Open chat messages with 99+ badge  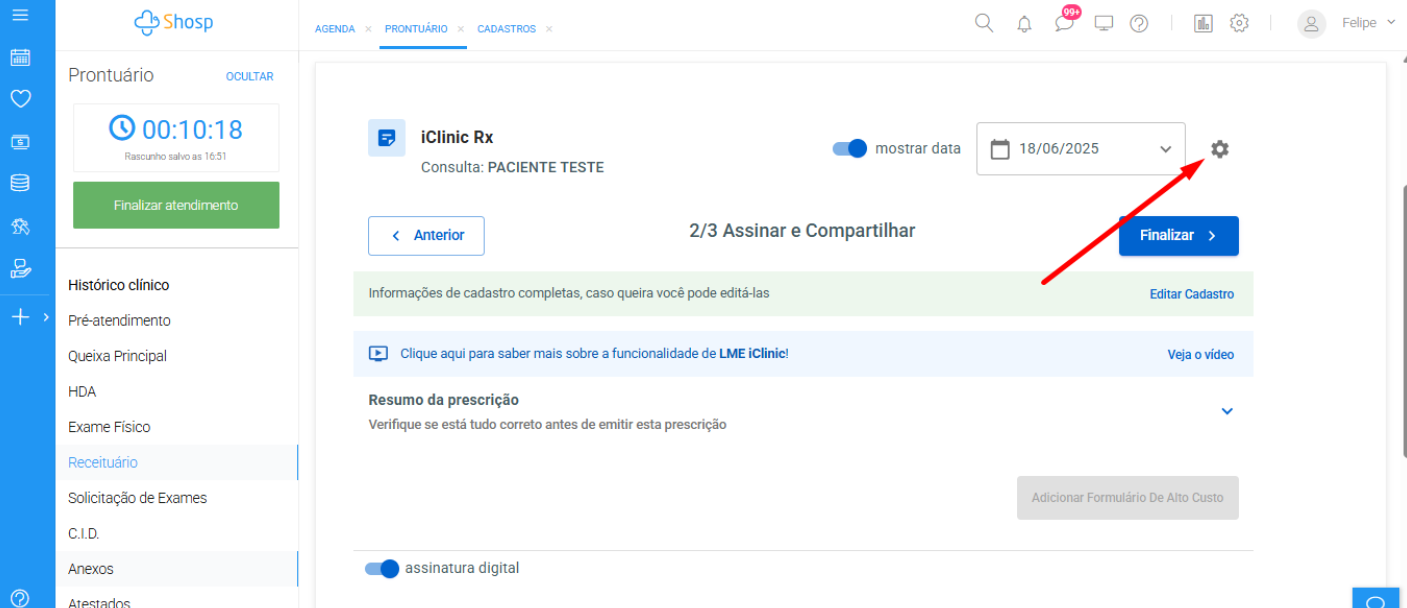(x=1064, y=23)
